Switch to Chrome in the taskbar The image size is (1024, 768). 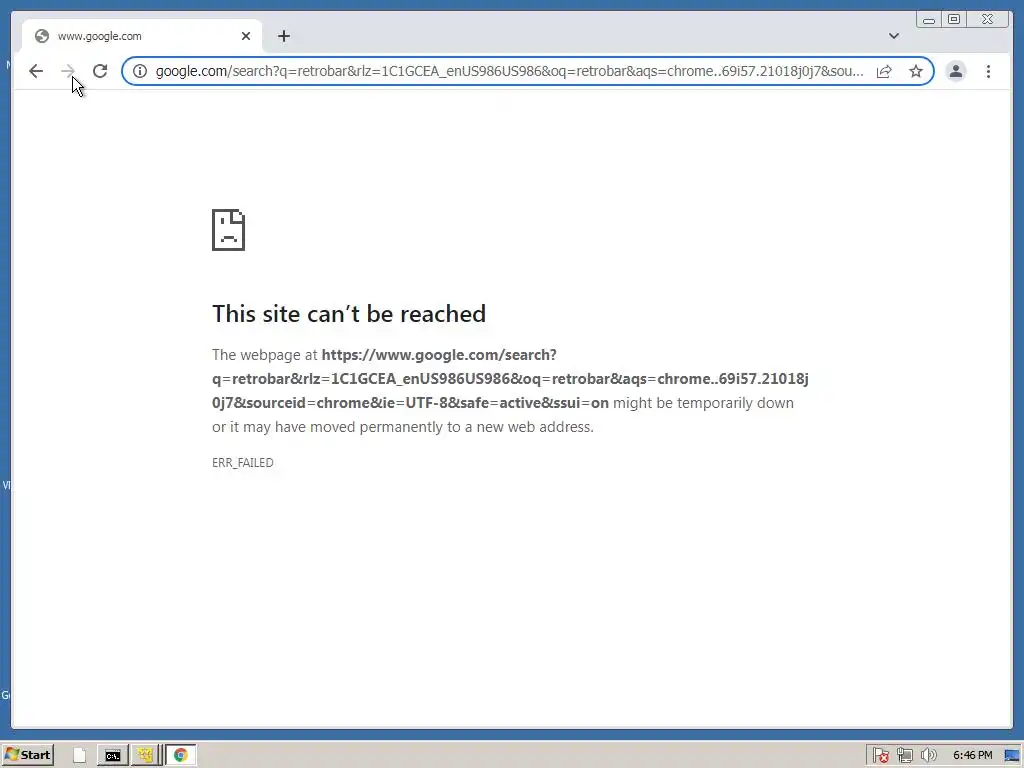point(181,756)
